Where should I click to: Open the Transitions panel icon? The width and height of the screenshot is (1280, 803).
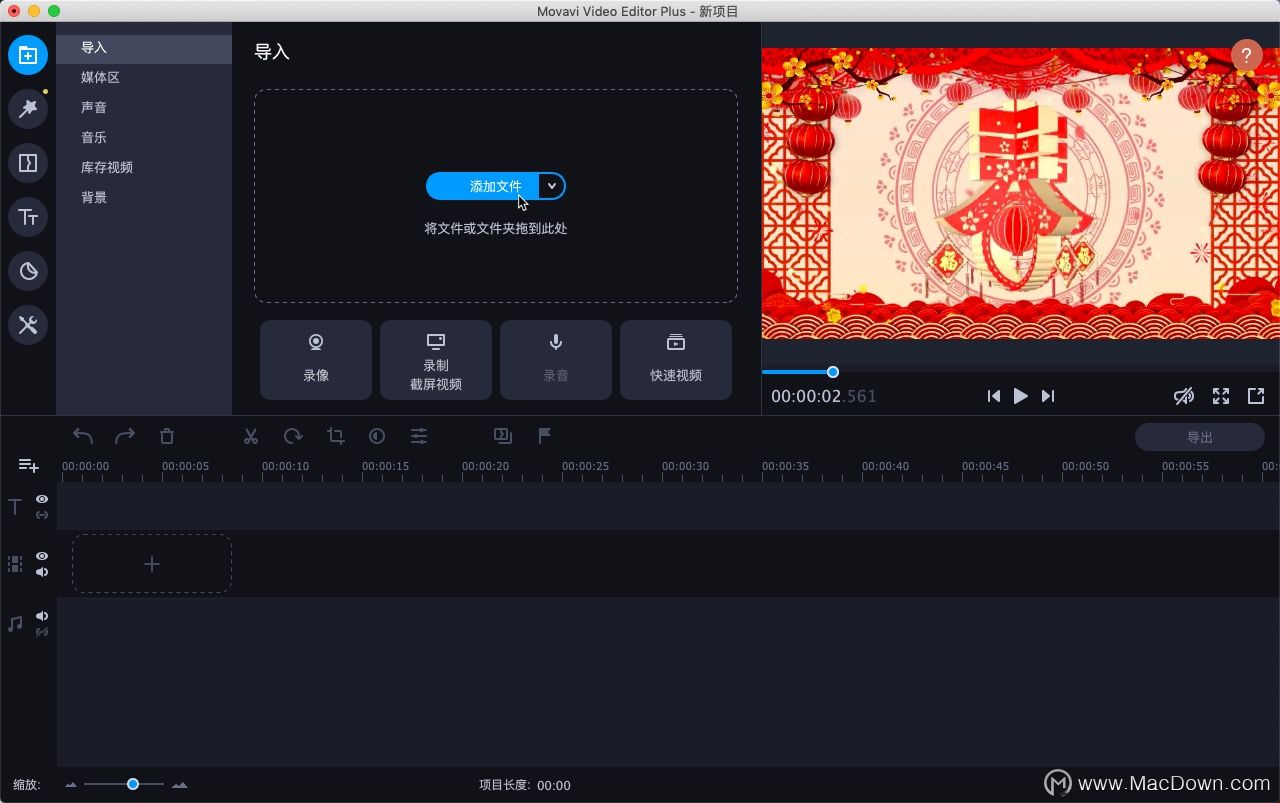[x=28, y=163]
